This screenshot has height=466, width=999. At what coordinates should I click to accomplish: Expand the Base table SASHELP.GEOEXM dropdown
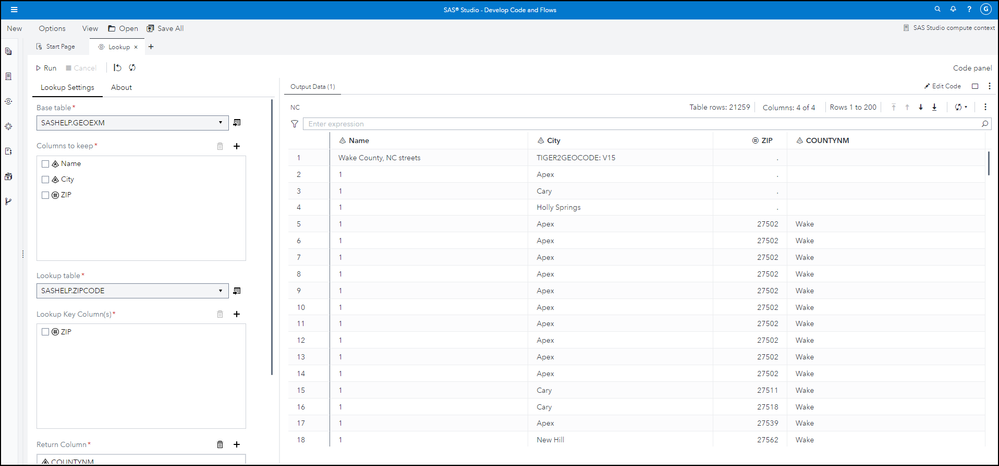[220, 122]
